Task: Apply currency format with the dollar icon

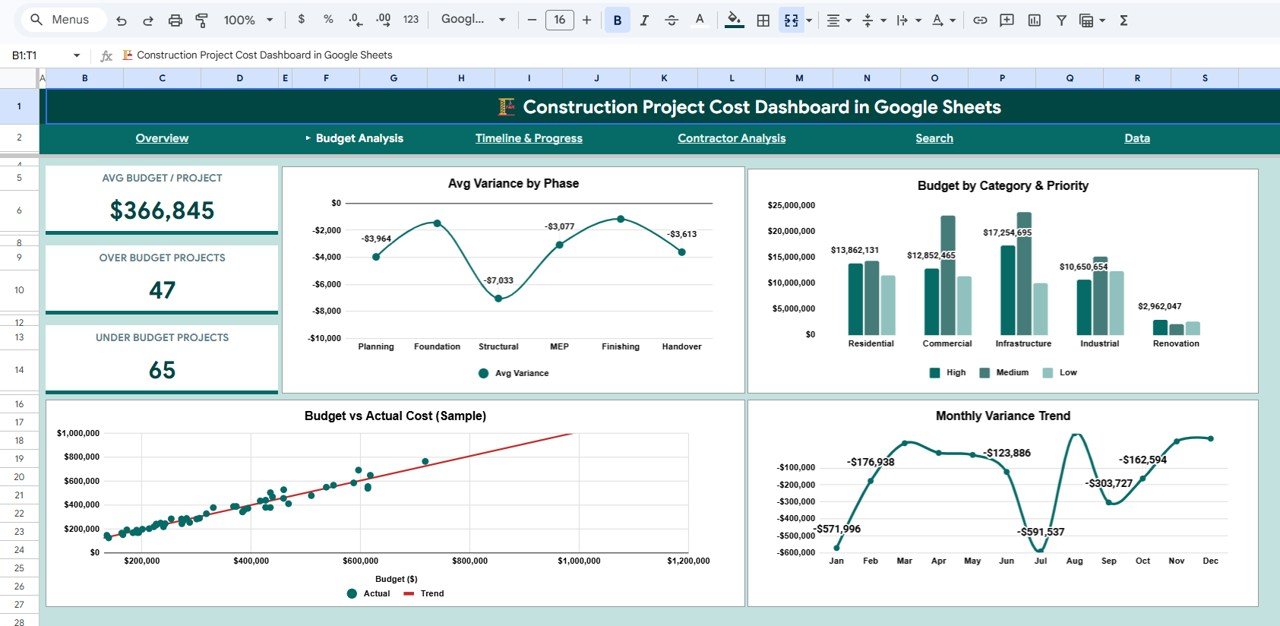Action: [x=301, y=19]
